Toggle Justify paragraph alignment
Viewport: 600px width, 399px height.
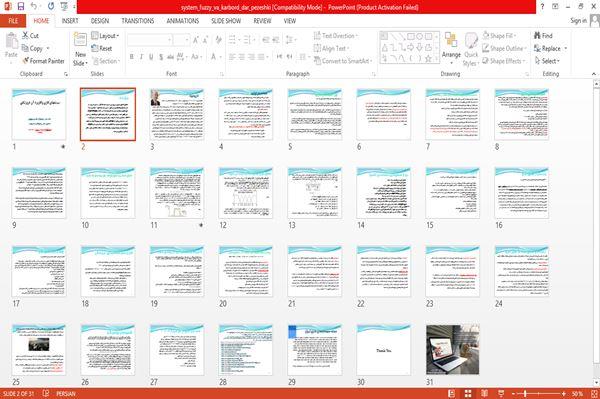(x=261, y=57)
